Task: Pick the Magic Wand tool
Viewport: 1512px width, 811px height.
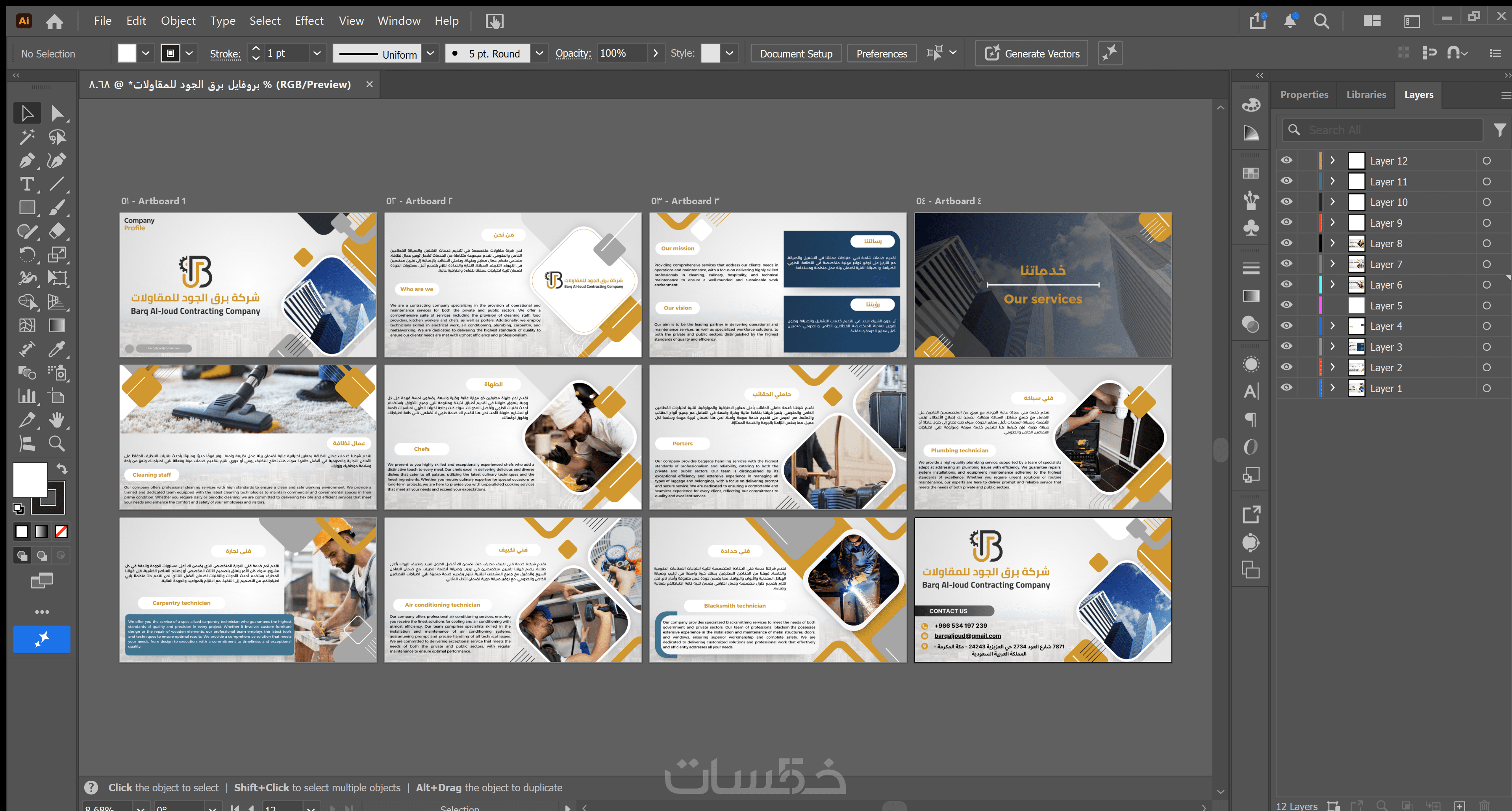Action: 27,137
